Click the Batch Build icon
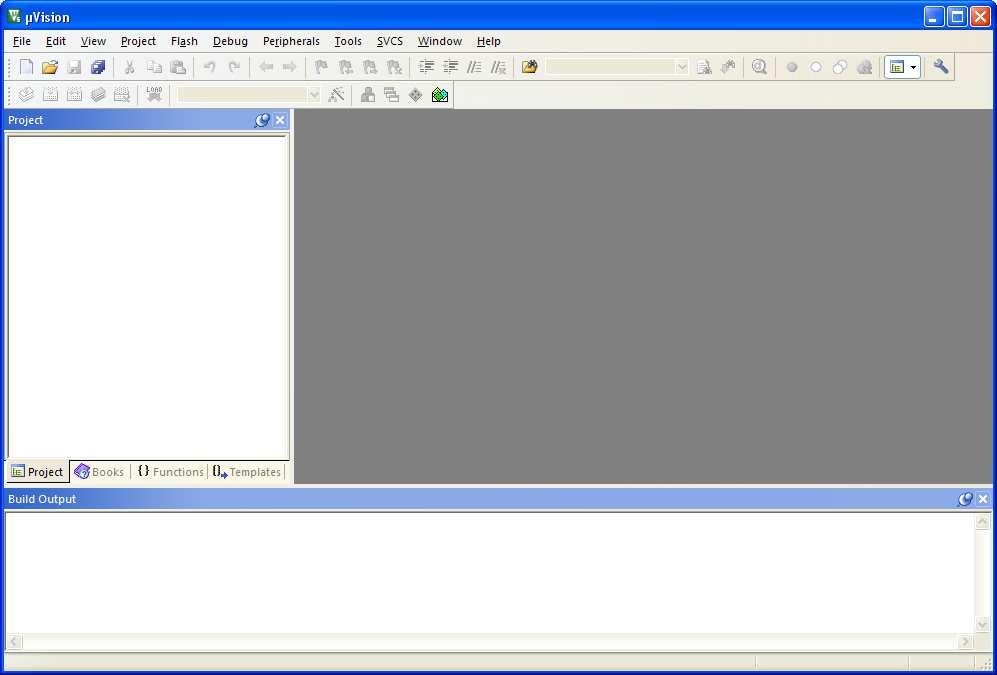The image size is (997, 675). (x=98, y=95)
